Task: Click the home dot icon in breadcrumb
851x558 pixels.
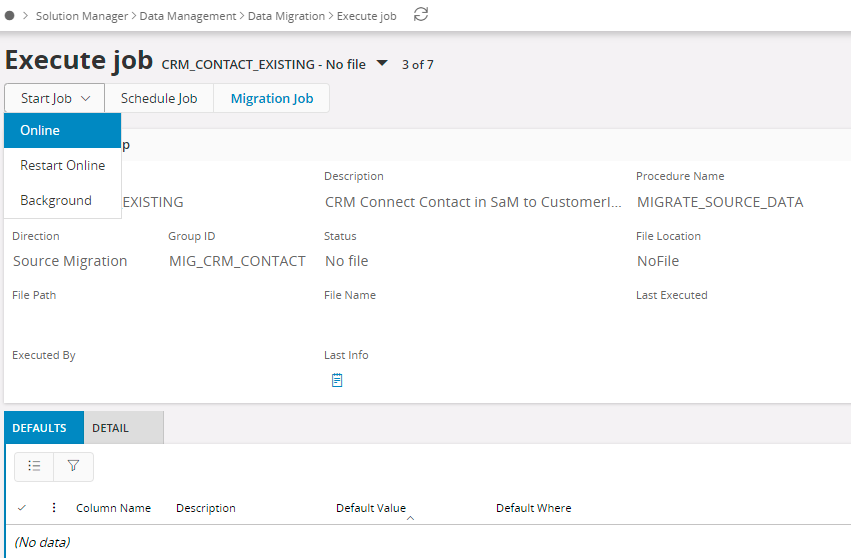Action: click(x=9, y=16)
